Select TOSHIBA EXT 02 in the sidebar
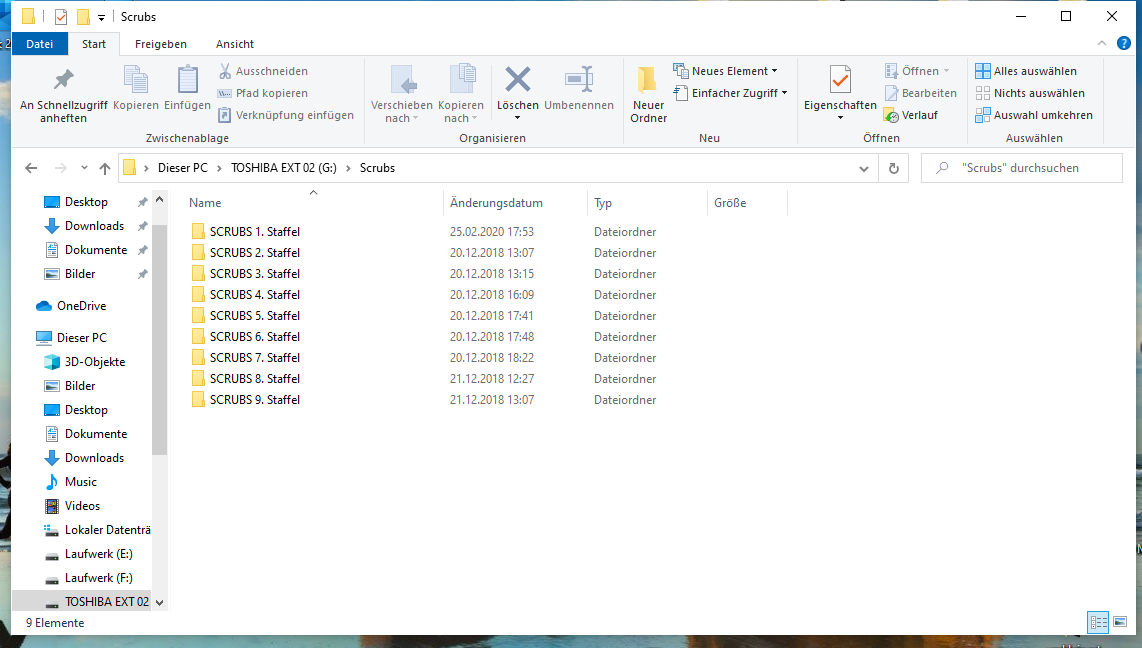This screenshot has height=648, width=1142. click(x=82, y=601)
